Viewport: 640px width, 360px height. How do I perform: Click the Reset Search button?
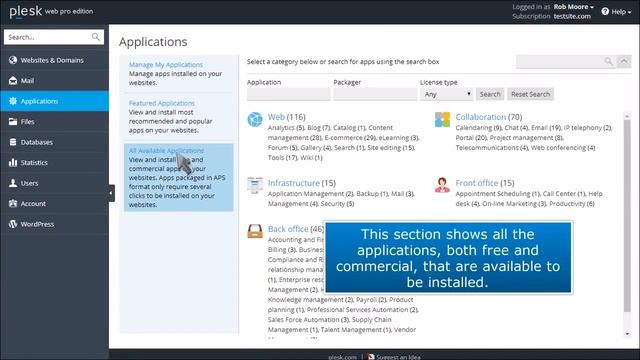[530, 94]
